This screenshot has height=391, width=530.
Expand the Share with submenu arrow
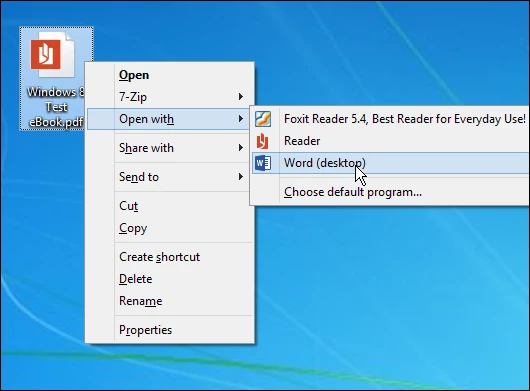(241, 148)
